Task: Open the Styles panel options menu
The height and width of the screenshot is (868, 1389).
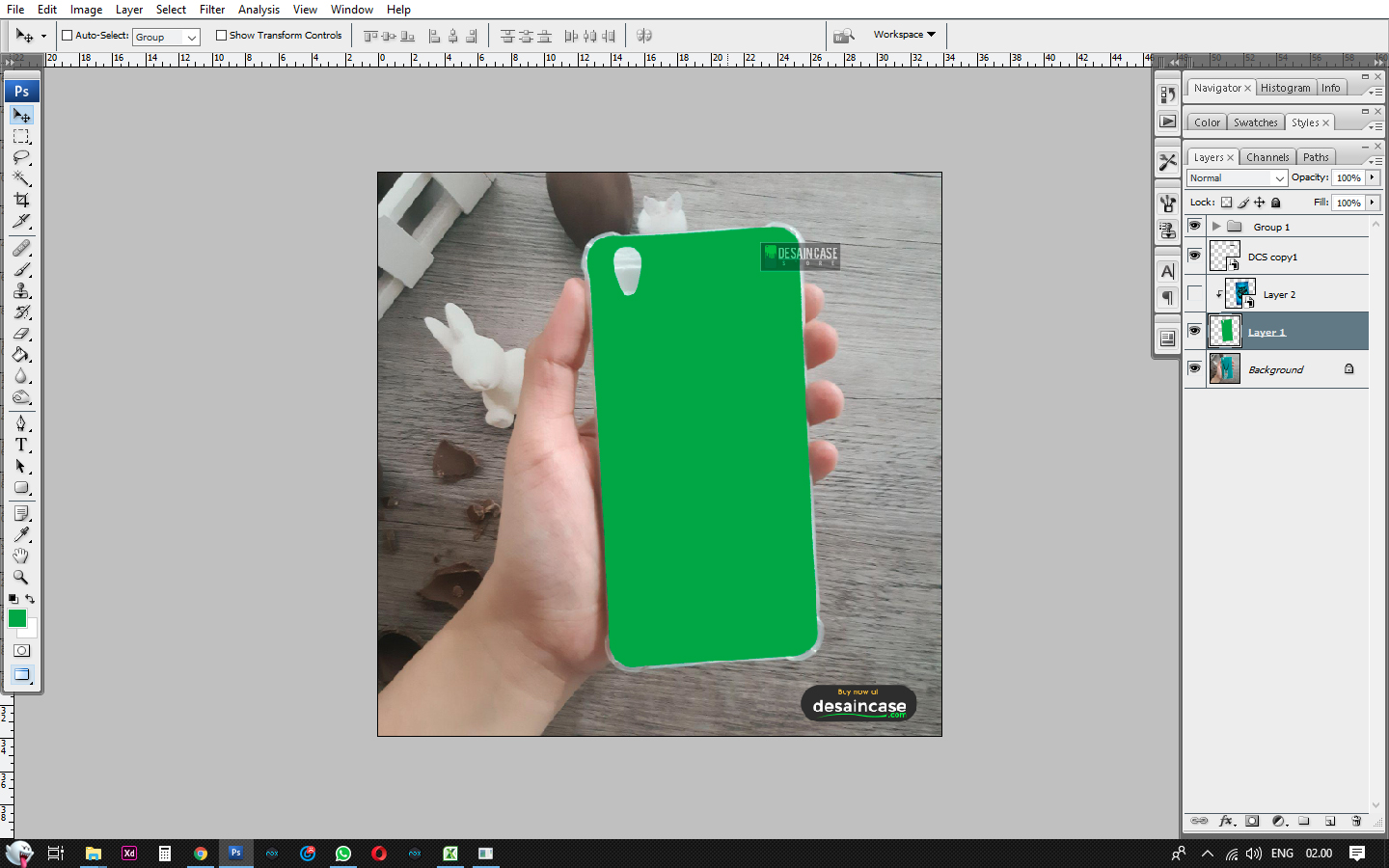Action: pyautogui.click(x=1375, y=125)
